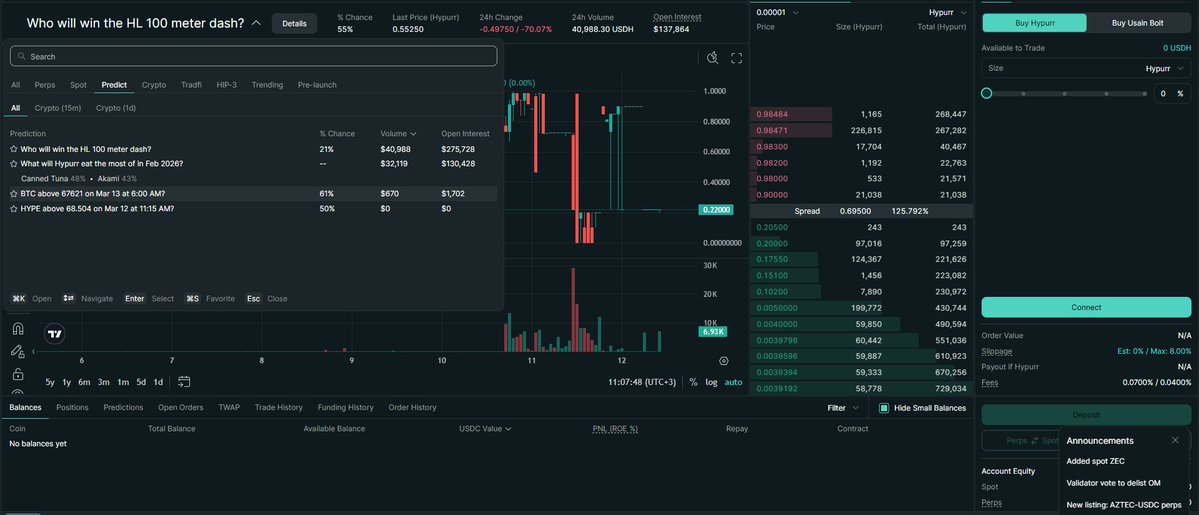Click the quick search lightning icon on chart
The height and width of the screenshot is (515, 1199).
pos(713,58)
